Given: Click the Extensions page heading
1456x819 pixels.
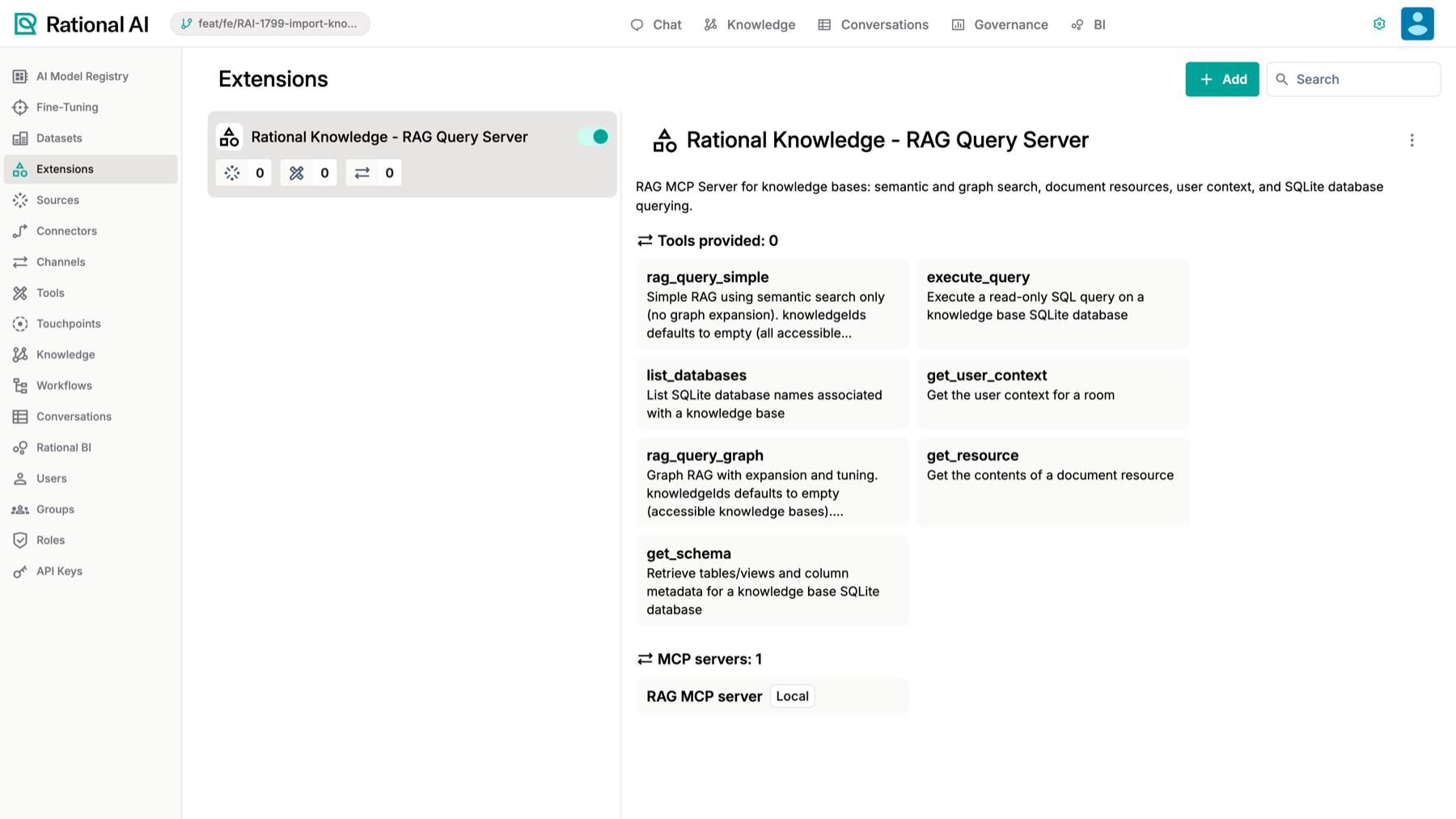Looking at the screenshot, I should pos(273,79).
